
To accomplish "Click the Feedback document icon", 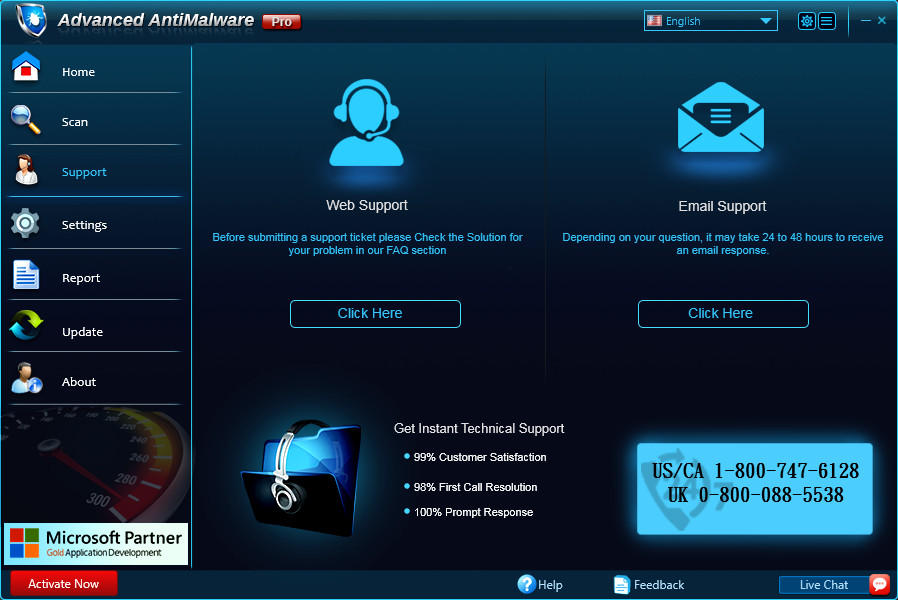I will pyautogui.click(x=621, y=585).
